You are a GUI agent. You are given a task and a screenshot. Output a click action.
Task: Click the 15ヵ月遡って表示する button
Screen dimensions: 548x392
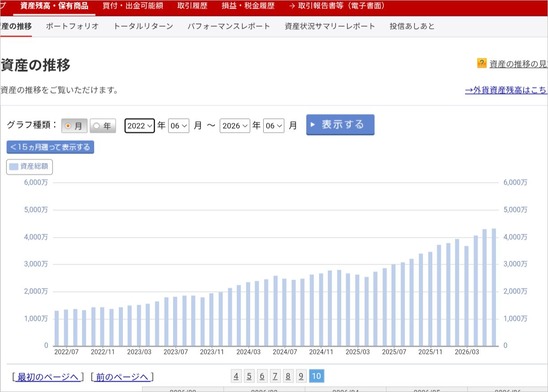[x=50, y=147]
